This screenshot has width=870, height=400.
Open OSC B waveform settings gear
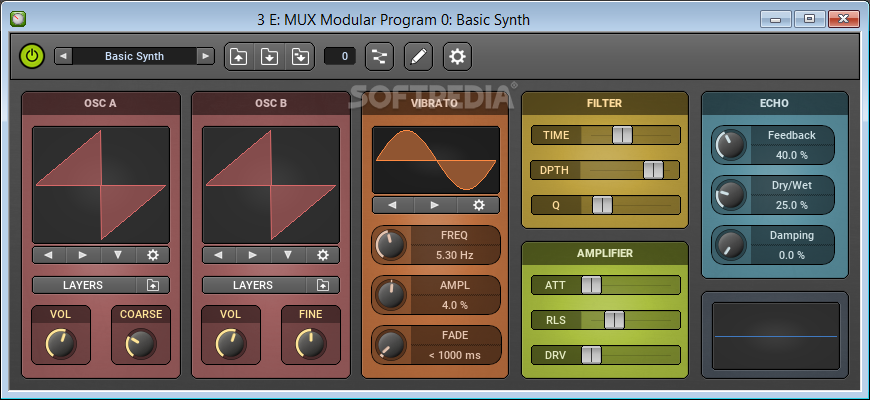coord(322,255)
